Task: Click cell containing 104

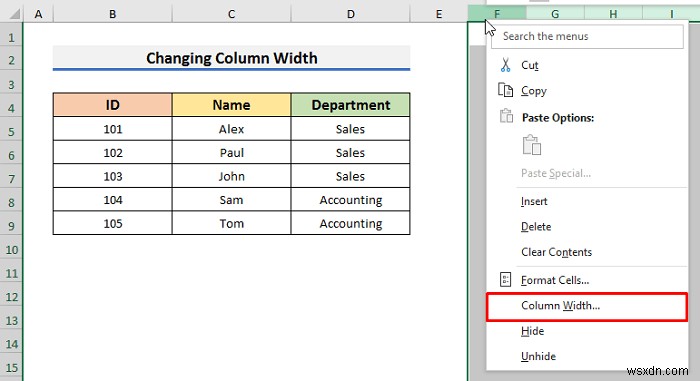Action: (x=112, y=200)
